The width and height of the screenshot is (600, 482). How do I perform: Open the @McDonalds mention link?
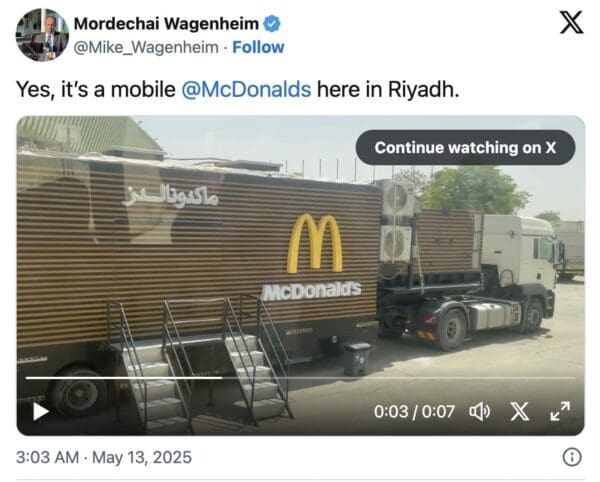(x=246, y=90)
